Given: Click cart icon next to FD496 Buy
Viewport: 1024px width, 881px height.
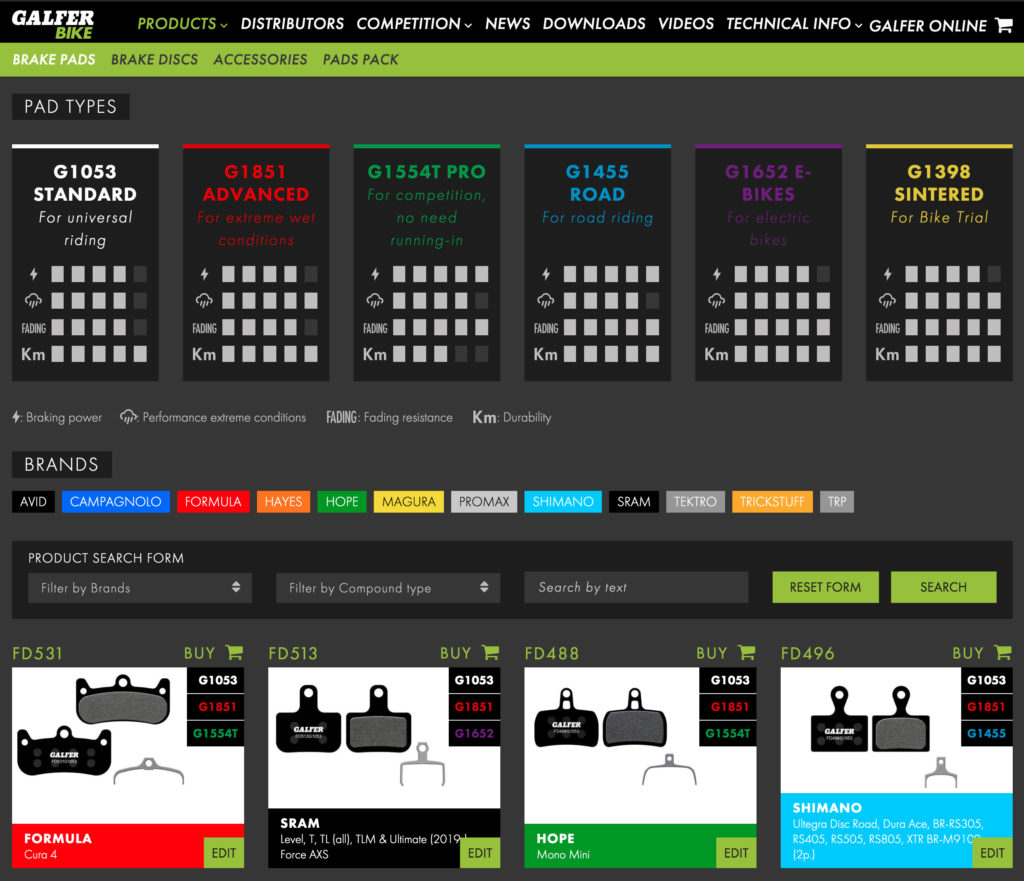Looking at the screenshot, I should point(1002,653).
